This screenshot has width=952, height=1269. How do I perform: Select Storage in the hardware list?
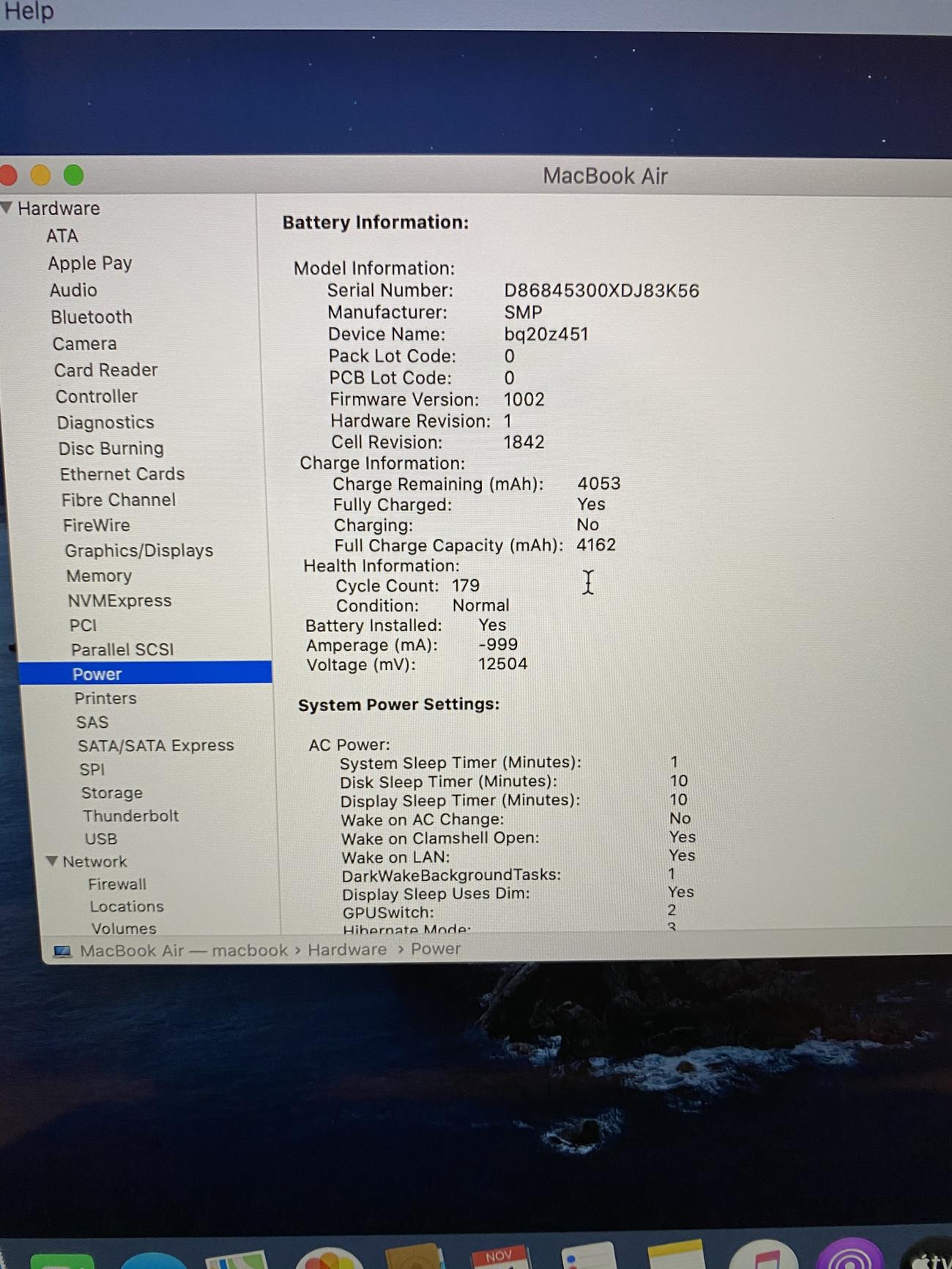[x=112, y=793]
